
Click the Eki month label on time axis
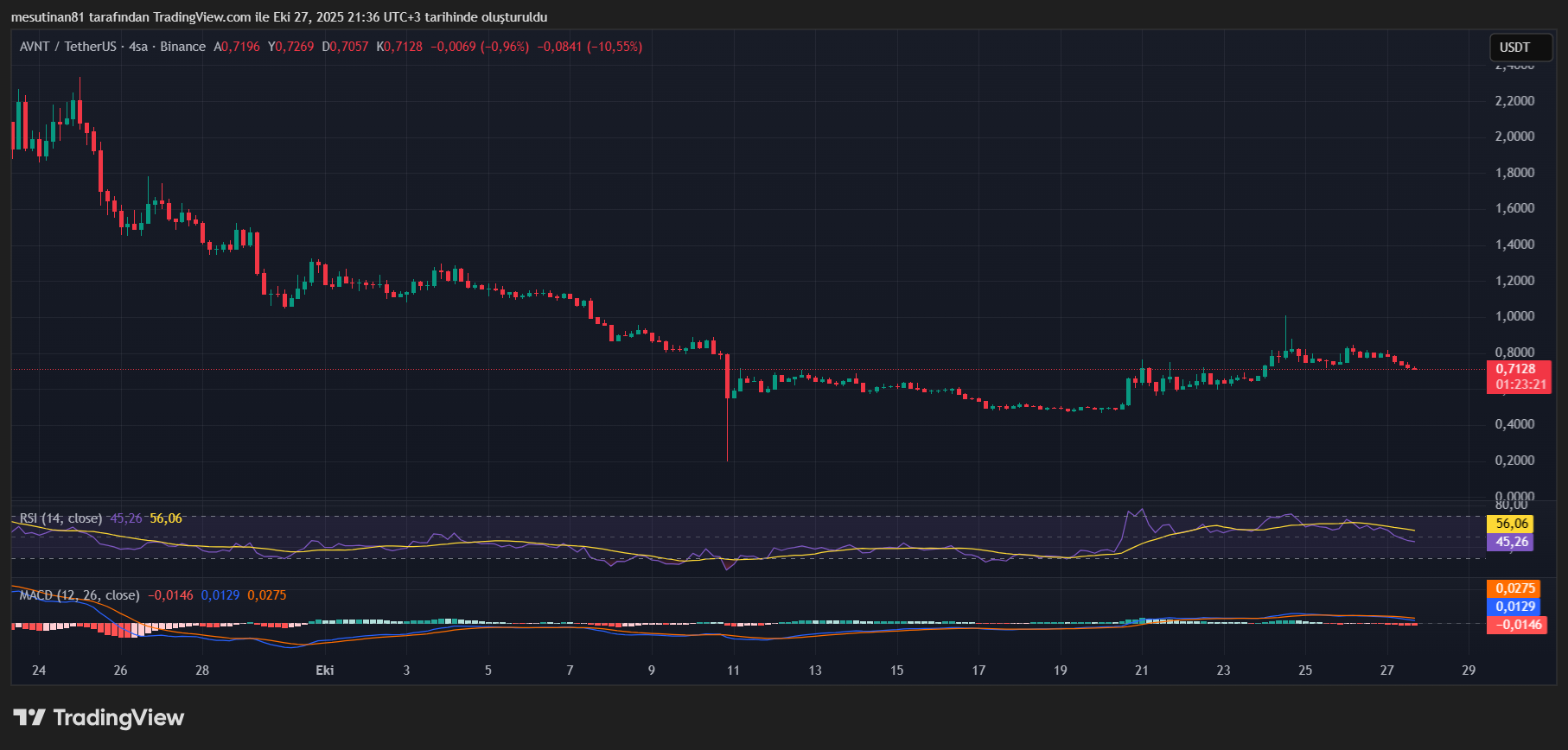[325, 671]
